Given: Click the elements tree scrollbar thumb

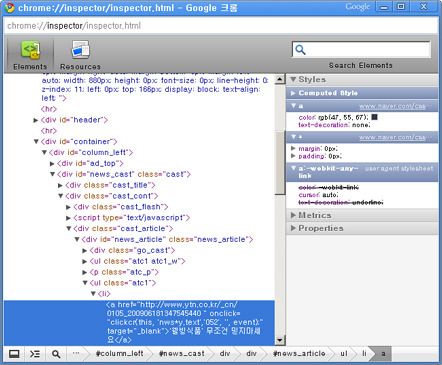Looking at the screenshot, I should click(x=280, y=162).
